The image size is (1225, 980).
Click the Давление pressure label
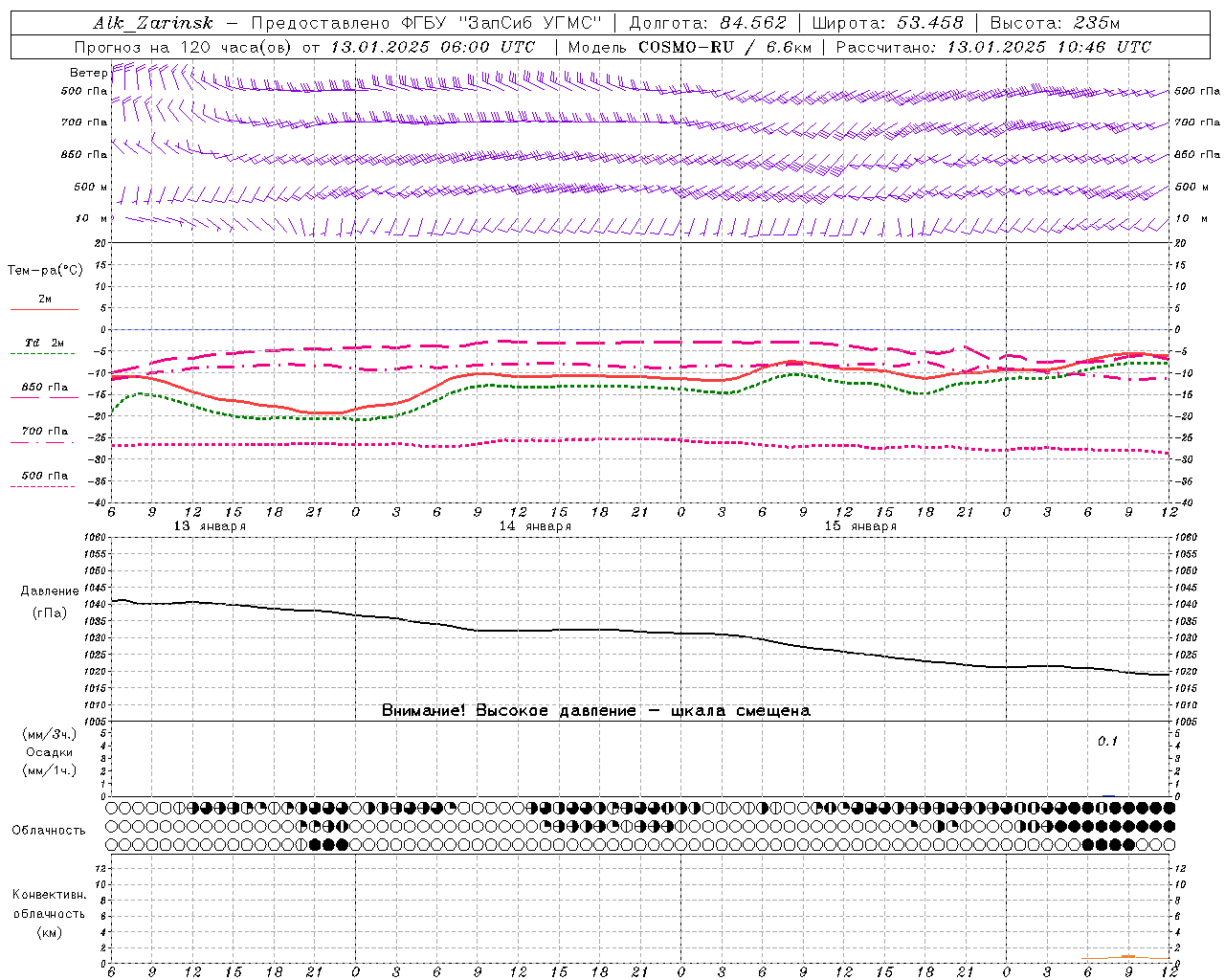pyautogui.click(x=50, y=591)
